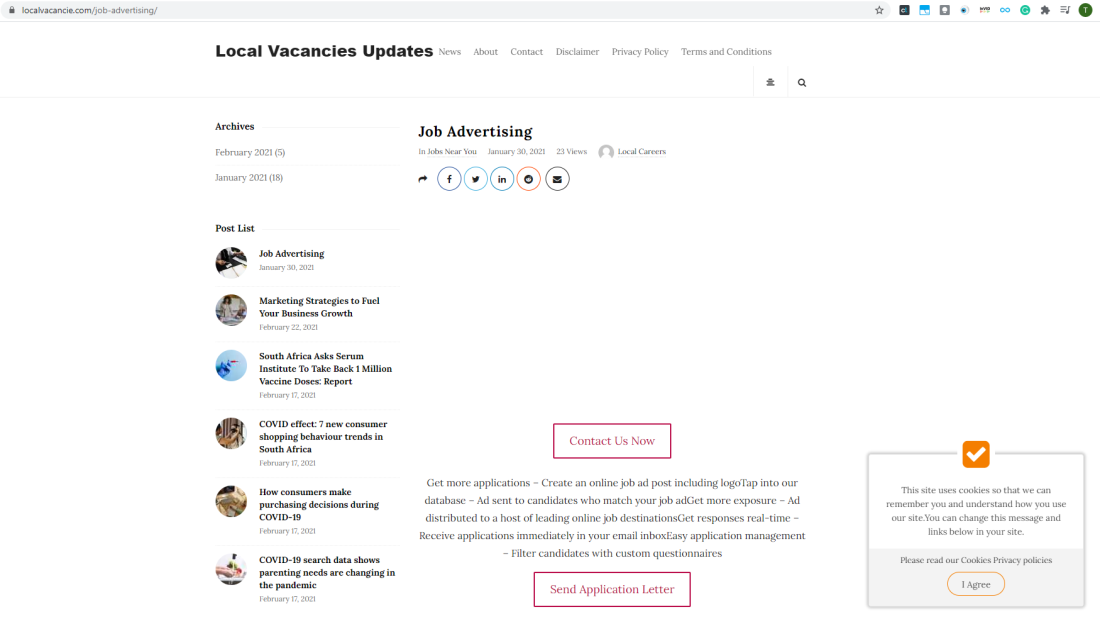Click the browser address bar URL
1100x619 pixels.
89,11
